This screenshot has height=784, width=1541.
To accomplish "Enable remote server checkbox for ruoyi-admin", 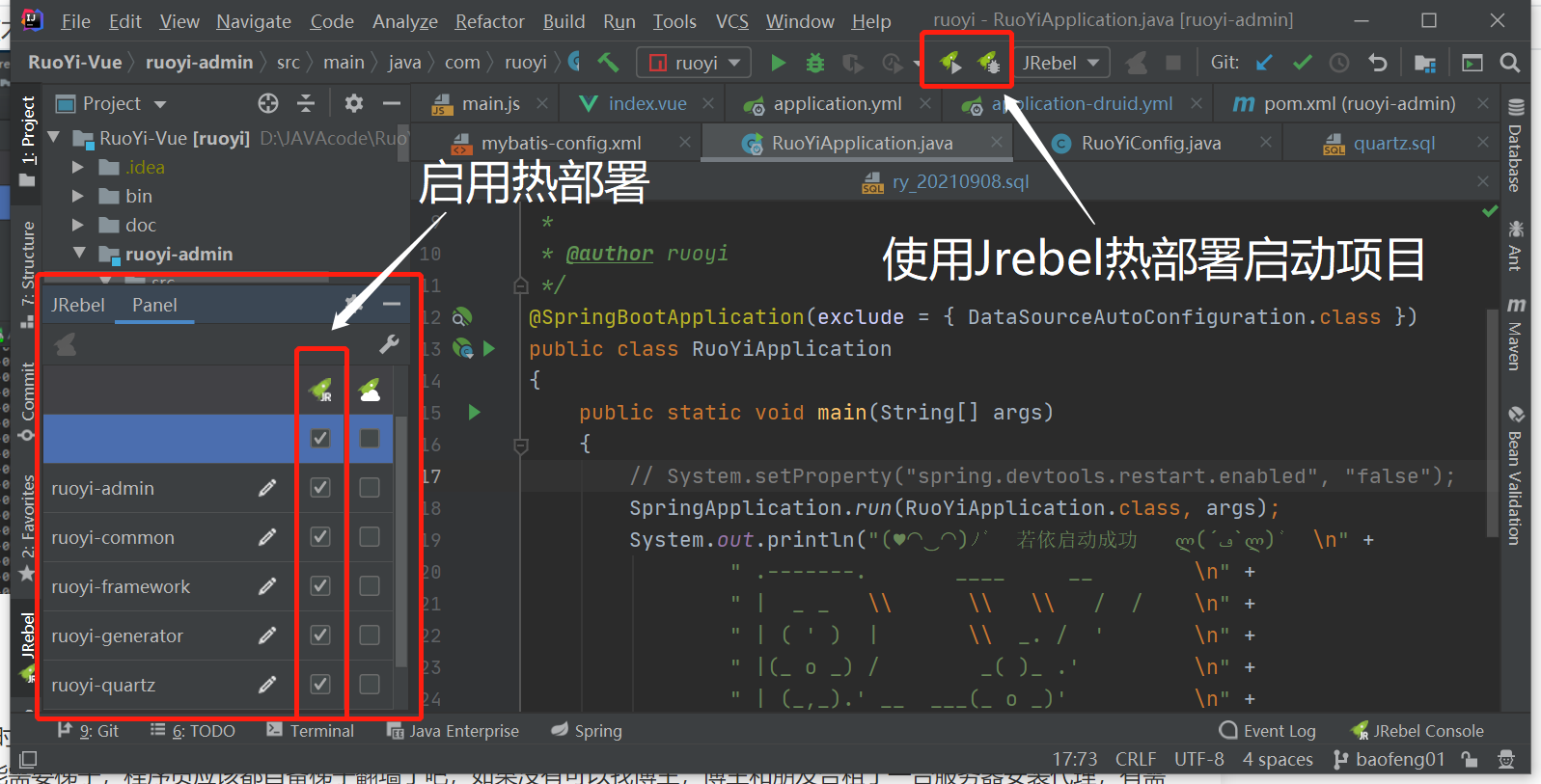I will tap(370, 488).
